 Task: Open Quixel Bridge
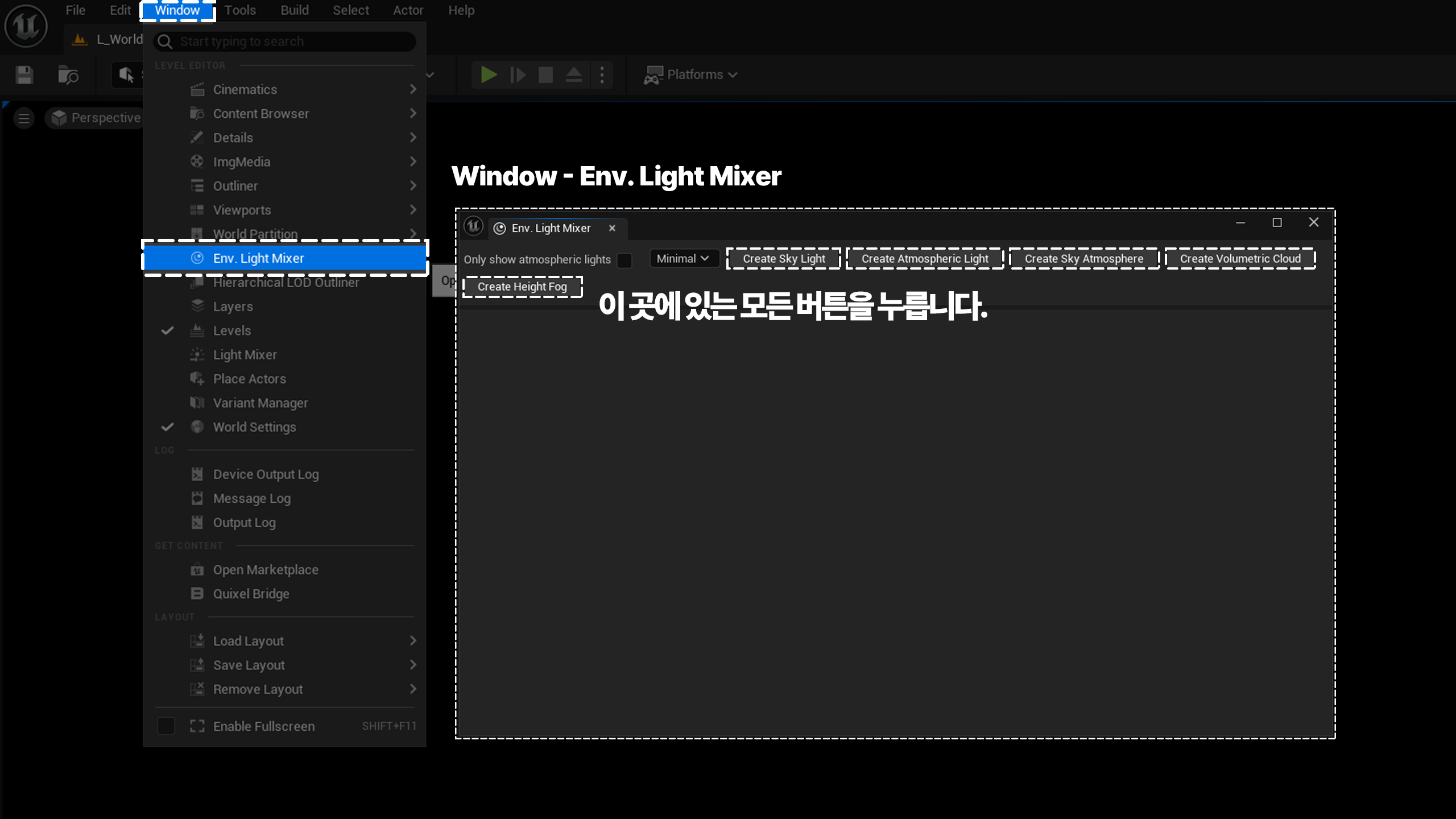coord(284,594)
